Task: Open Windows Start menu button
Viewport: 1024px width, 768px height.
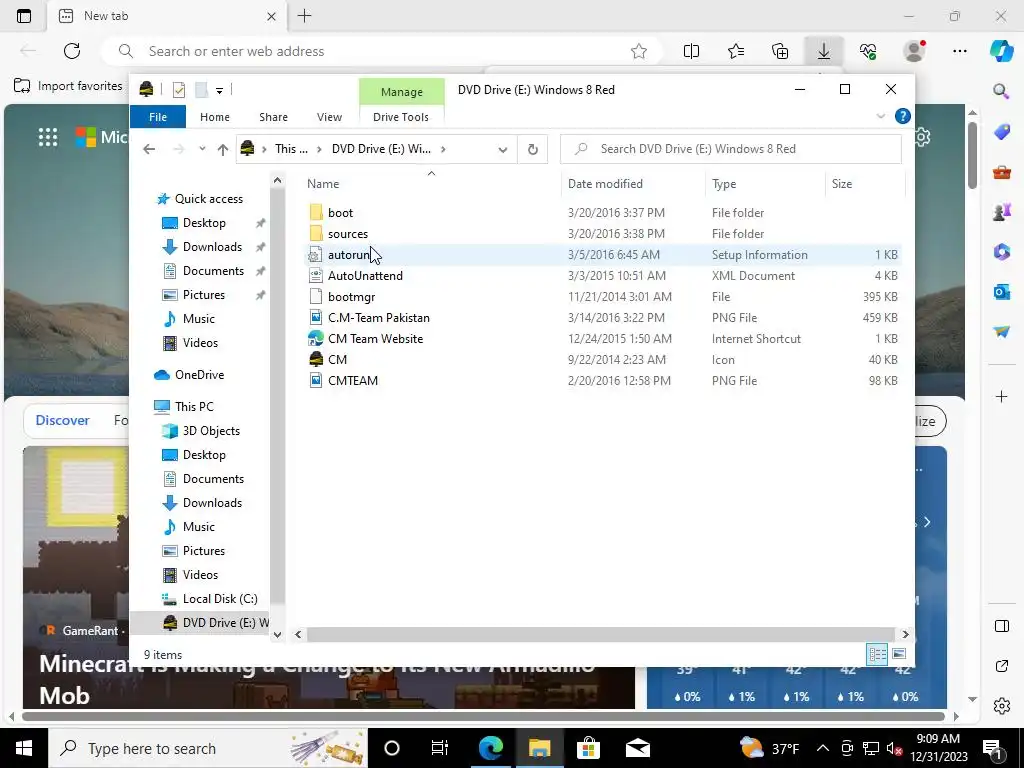Action: point(24,748)
